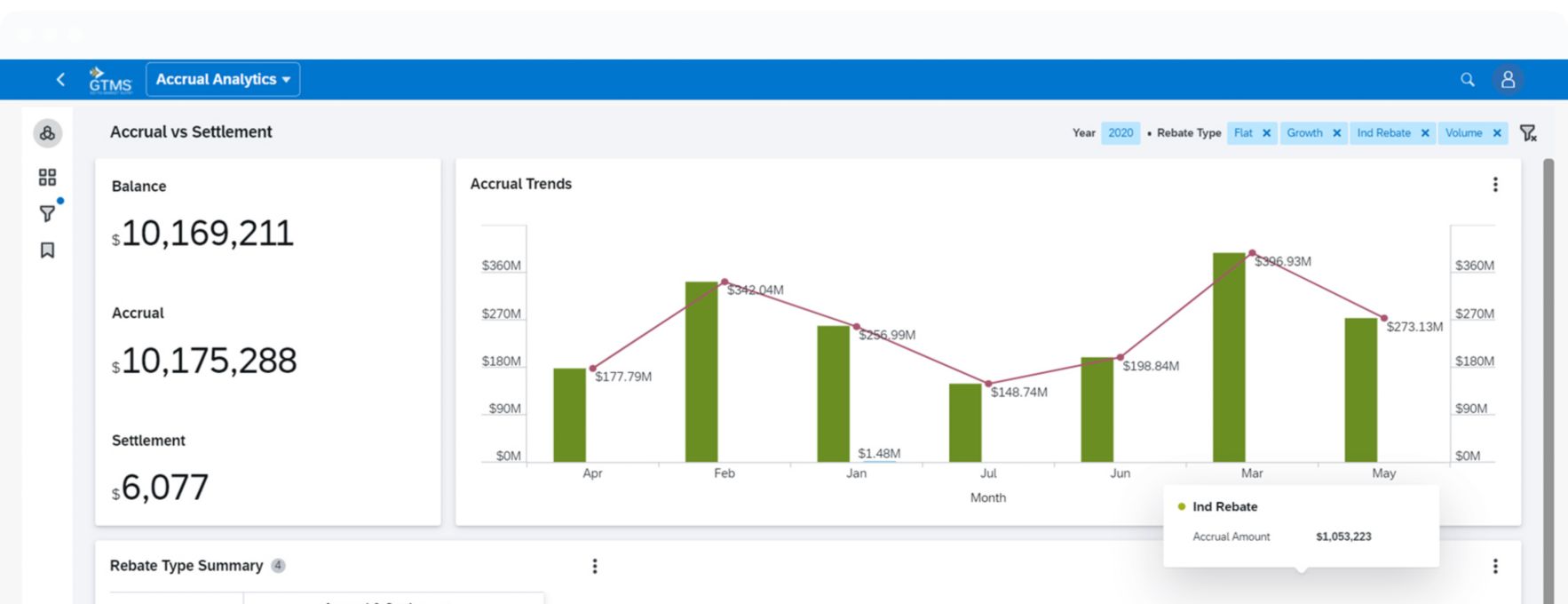Open the filter funnel sidebar icon

[48, 214]
